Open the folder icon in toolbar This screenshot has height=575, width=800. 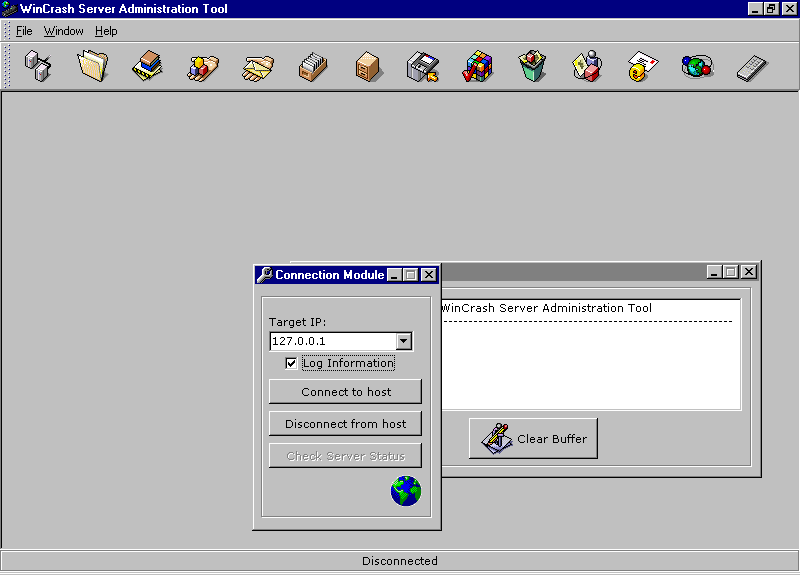pos(93,67)
